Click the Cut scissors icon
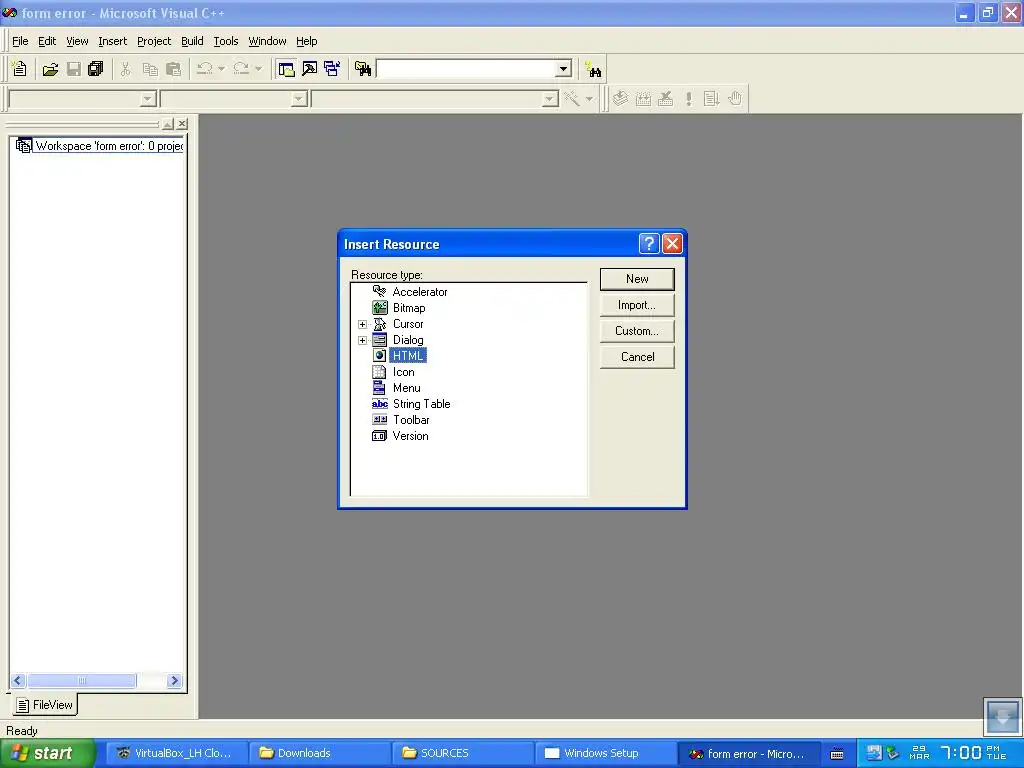This screenshot has height=768, width=1024. click(125, 69)
